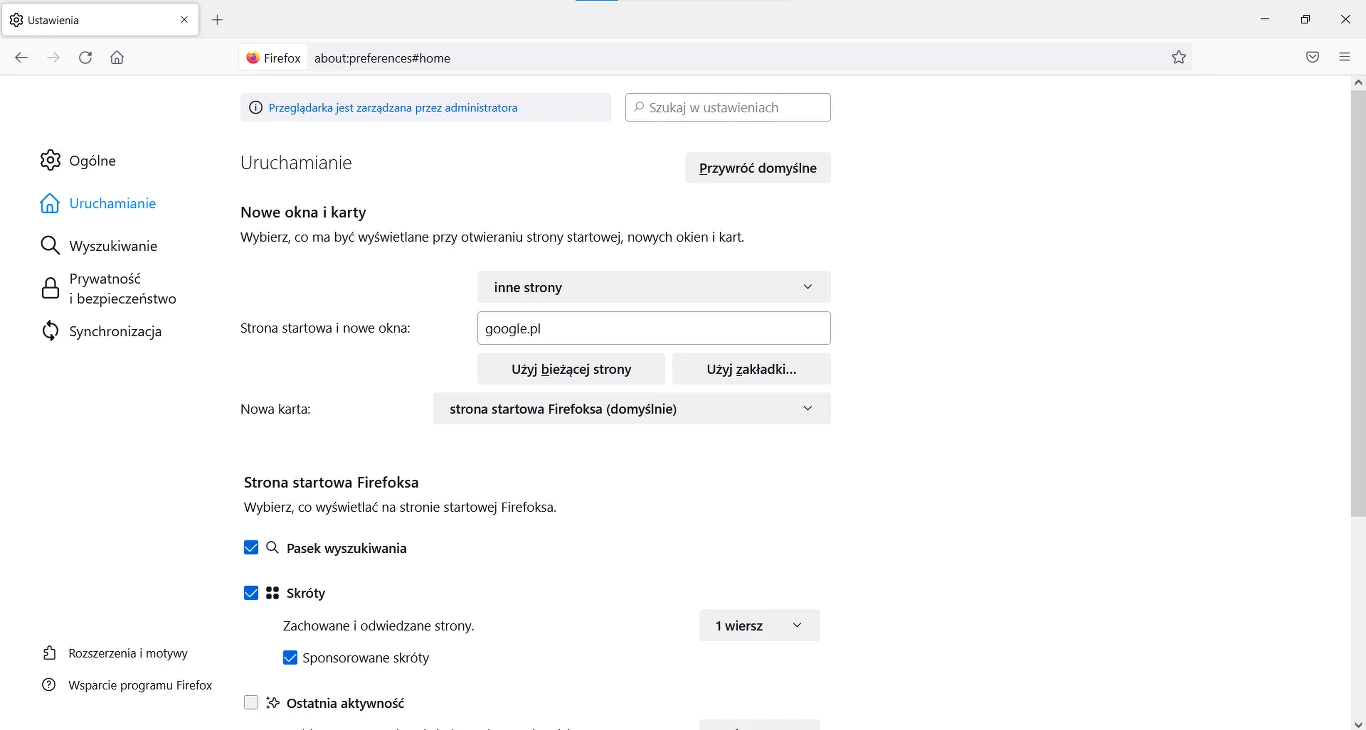Expand the 'inne strony' dropdown
Screen dimensions: 1366x730
coord(653,287)
